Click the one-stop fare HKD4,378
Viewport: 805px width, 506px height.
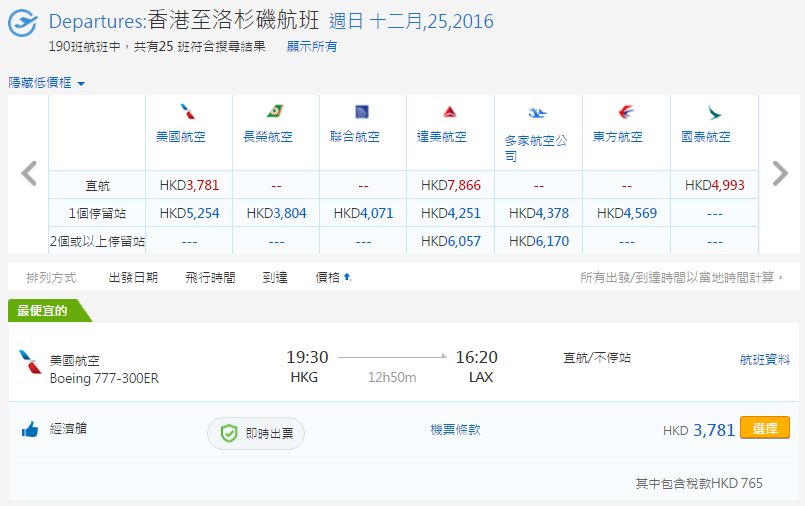click(x=539, y=213)
